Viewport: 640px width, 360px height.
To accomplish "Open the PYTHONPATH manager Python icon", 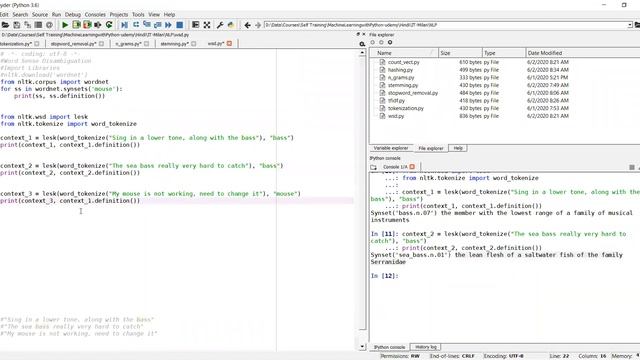I will (x=231, y=25).
